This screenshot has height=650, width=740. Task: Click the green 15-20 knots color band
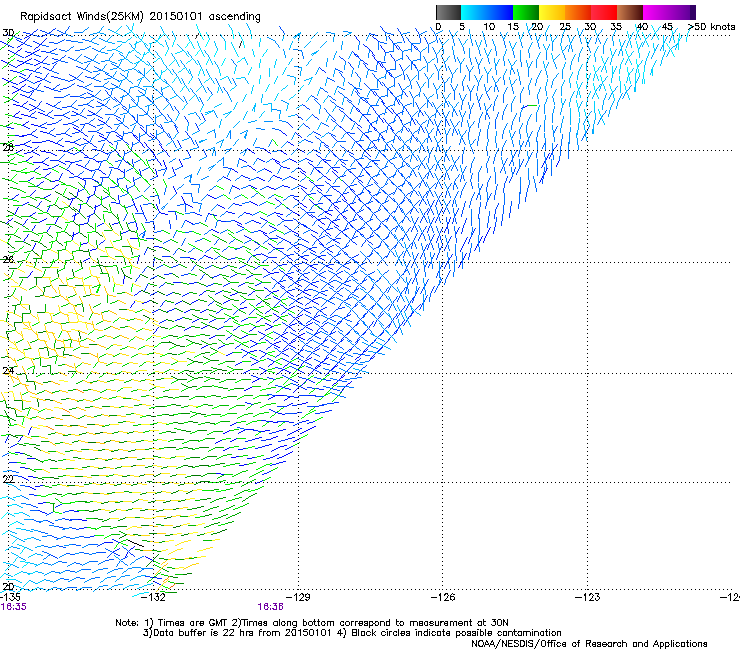tap(526, 12)
